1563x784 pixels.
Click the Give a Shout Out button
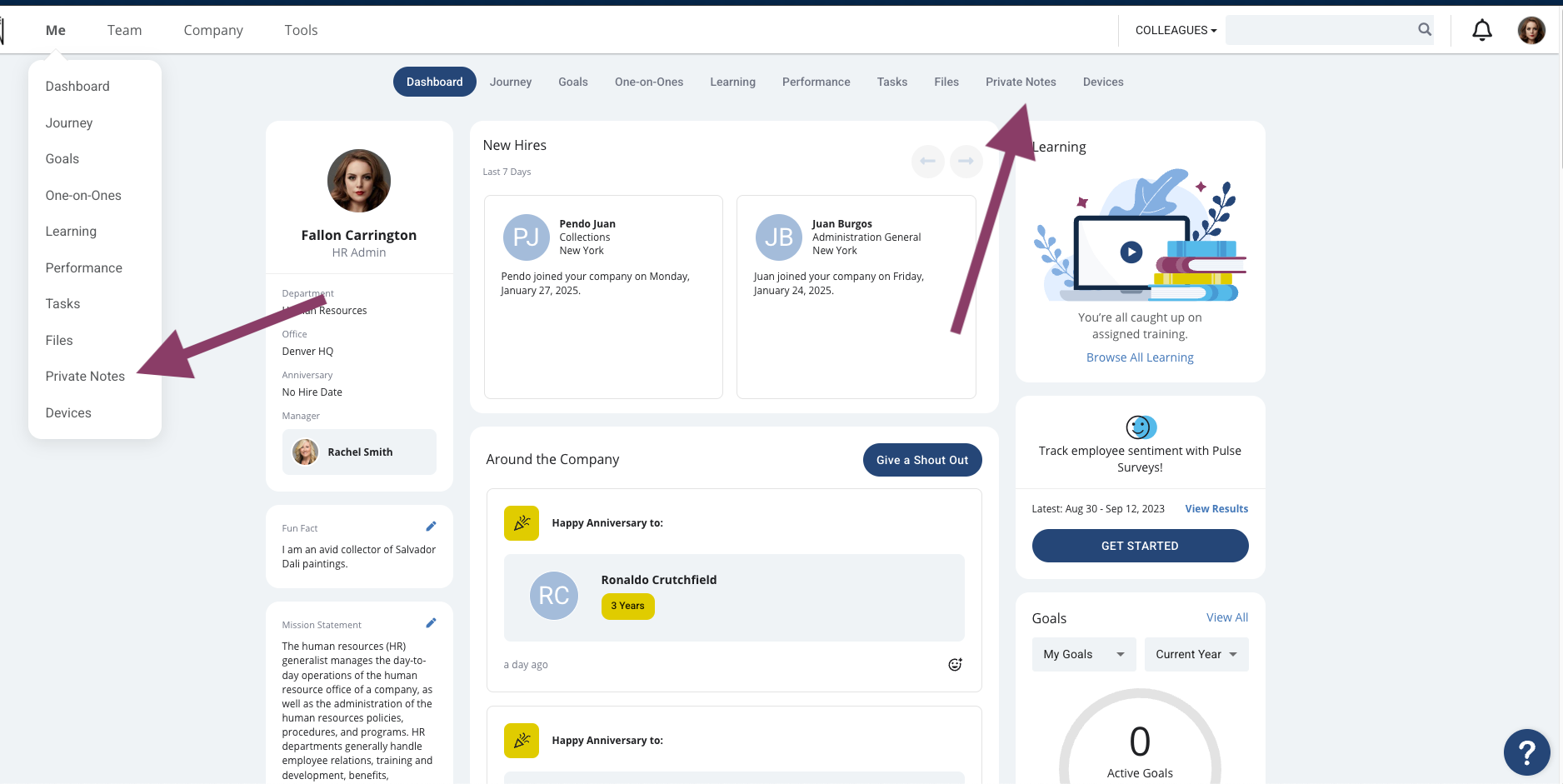pyautogui.click(x=922, y=460)
